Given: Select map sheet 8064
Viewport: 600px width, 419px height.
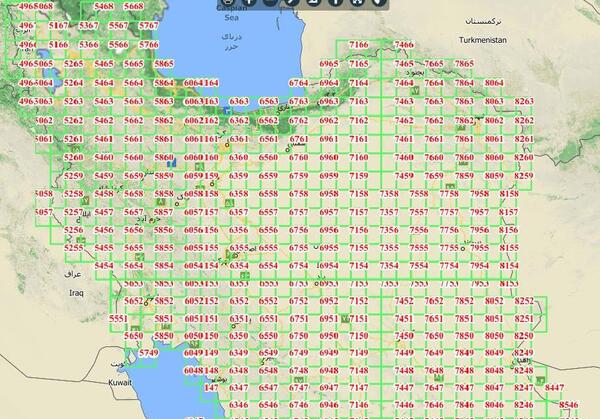Looking at the screenshot, I should [x=494, y=83].
